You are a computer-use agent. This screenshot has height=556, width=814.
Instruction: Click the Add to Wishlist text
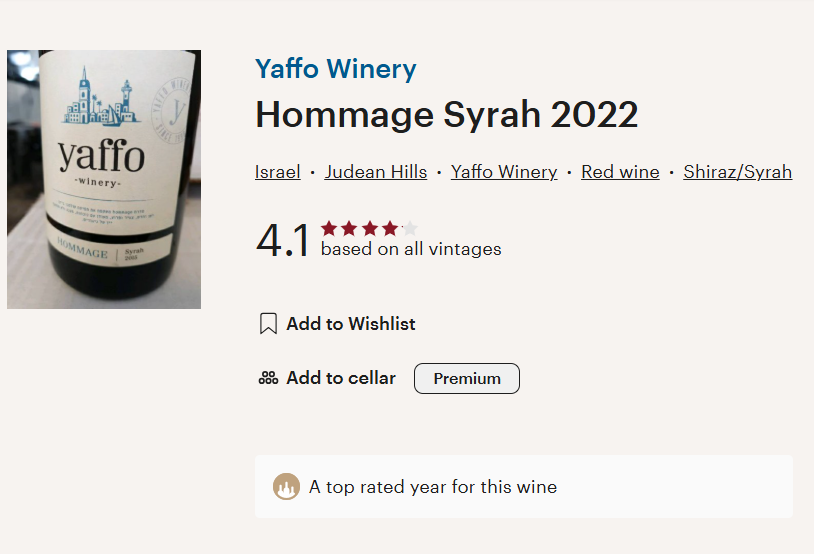point(351,324)
